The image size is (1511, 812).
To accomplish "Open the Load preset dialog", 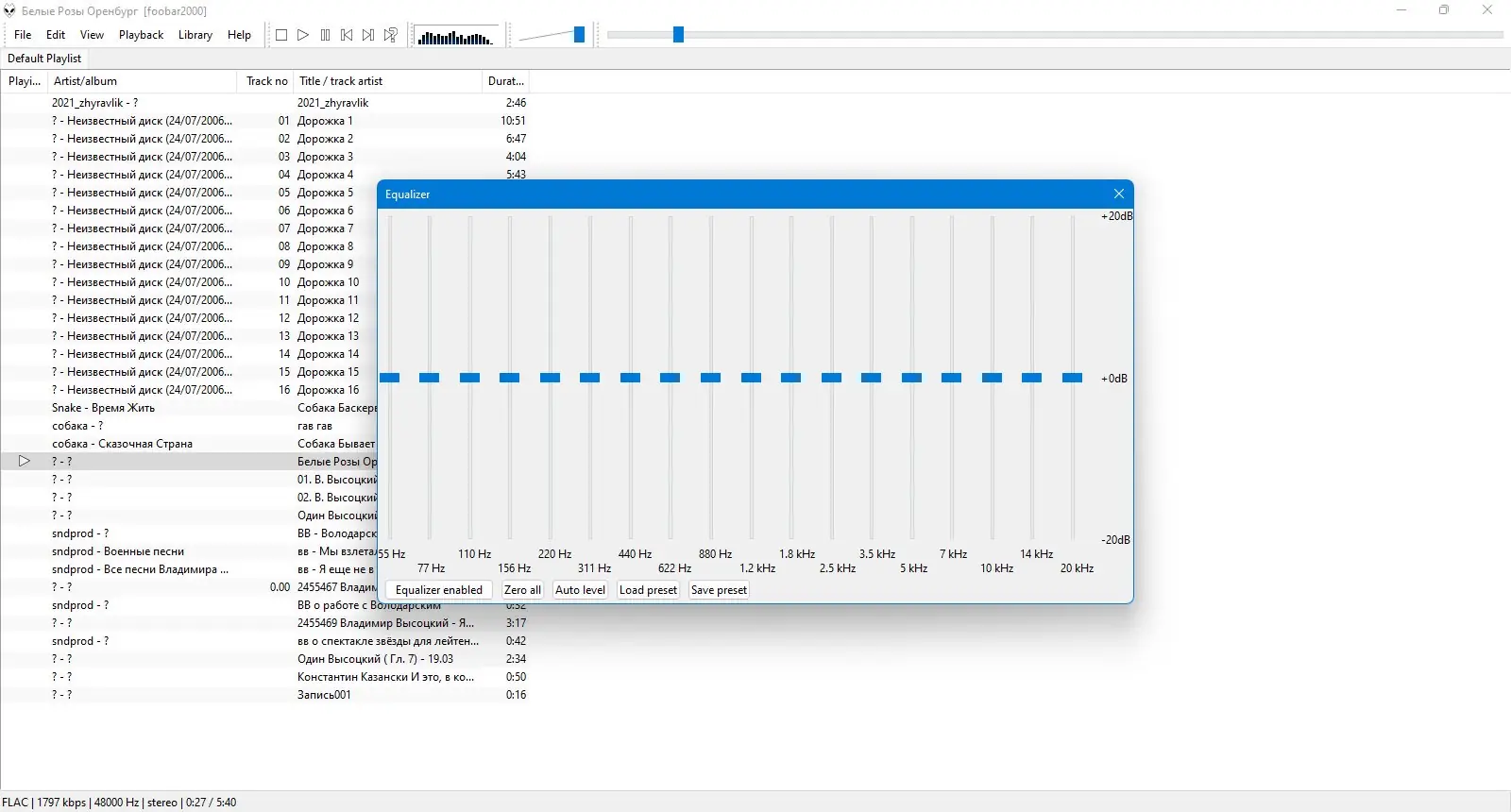I will click(x=648, y=590).
